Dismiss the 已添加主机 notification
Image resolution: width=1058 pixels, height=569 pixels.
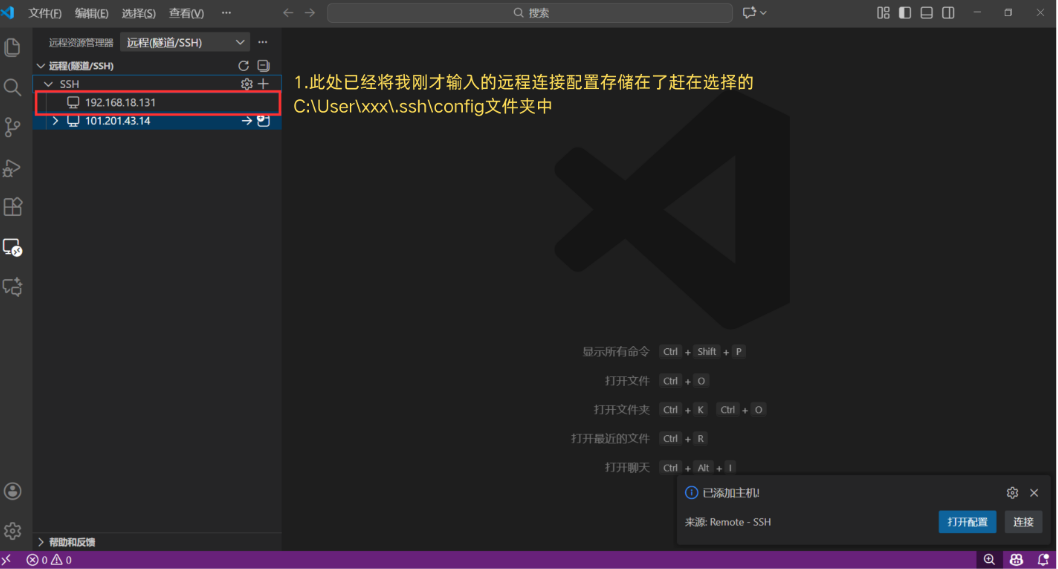pos(1034,493)
